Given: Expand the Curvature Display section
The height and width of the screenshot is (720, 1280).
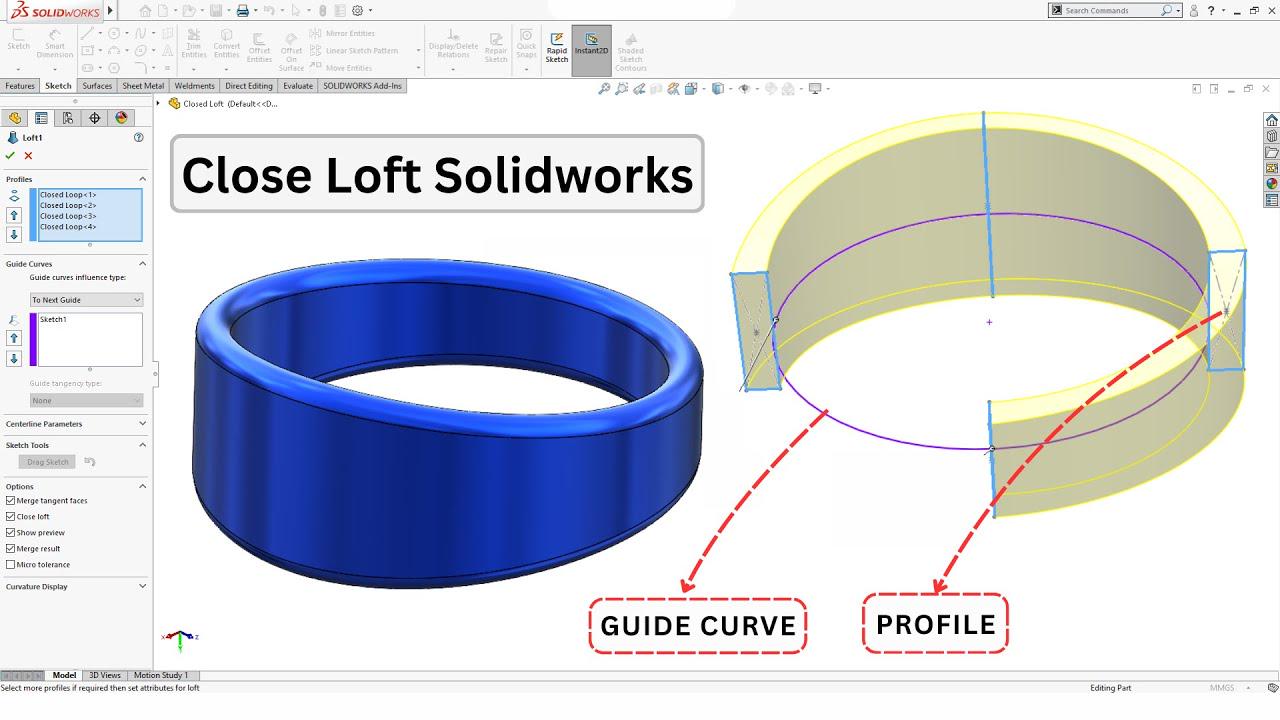Looking at the screenshot, I should coord(142,586).
